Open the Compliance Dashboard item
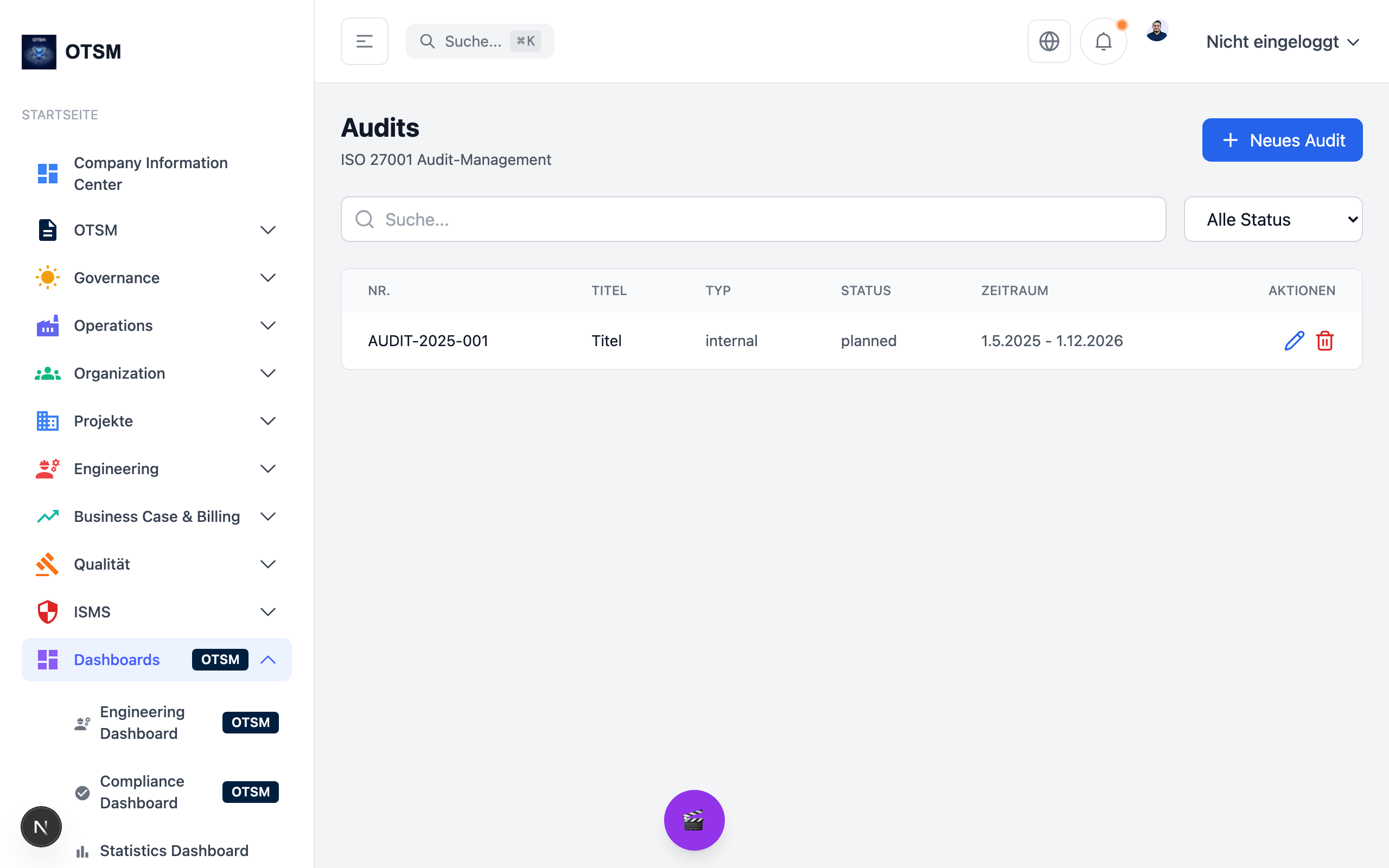Screen dimensions: 1389x868 (x=142, y=792)
